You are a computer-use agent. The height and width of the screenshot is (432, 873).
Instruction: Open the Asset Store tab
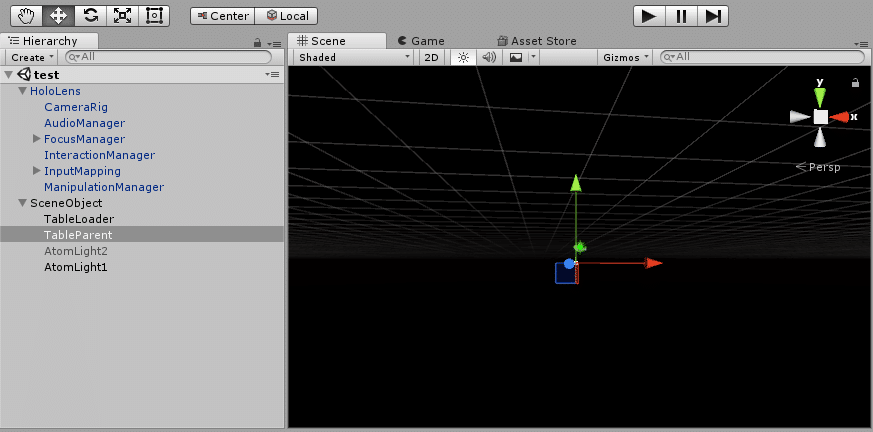pos(537,41)
